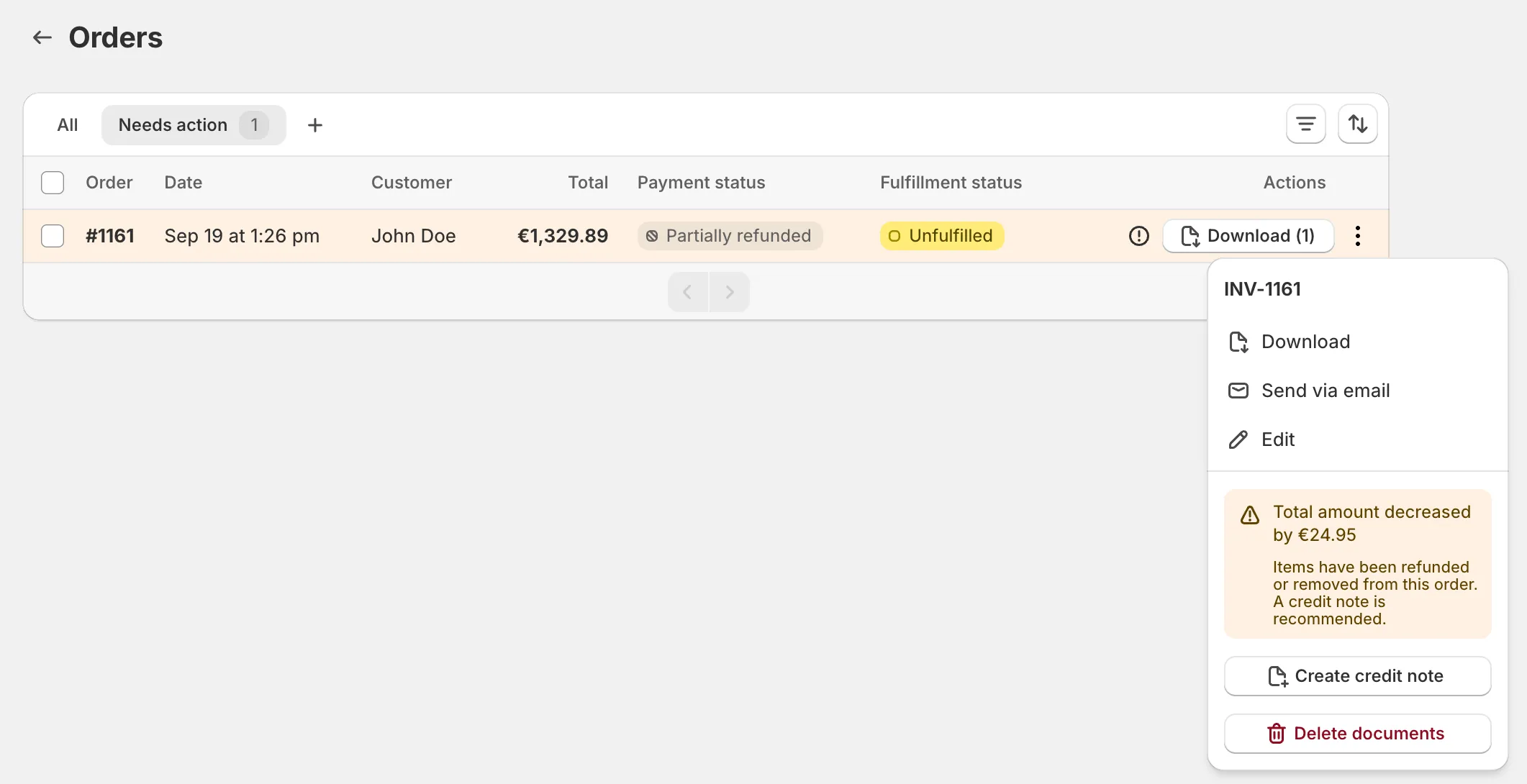The height and width of the screenshot is (784, 1527).
Task: Click the date Sep 19 at 1:26 pm
Action: (x=242, y=236)
